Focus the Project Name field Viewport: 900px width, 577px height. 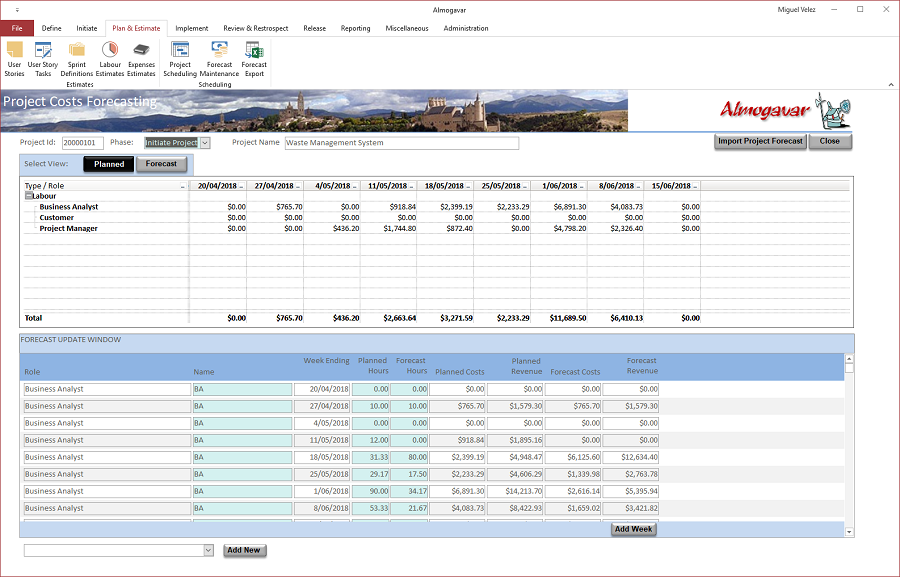pyautogui.click(x=402, y=143)
